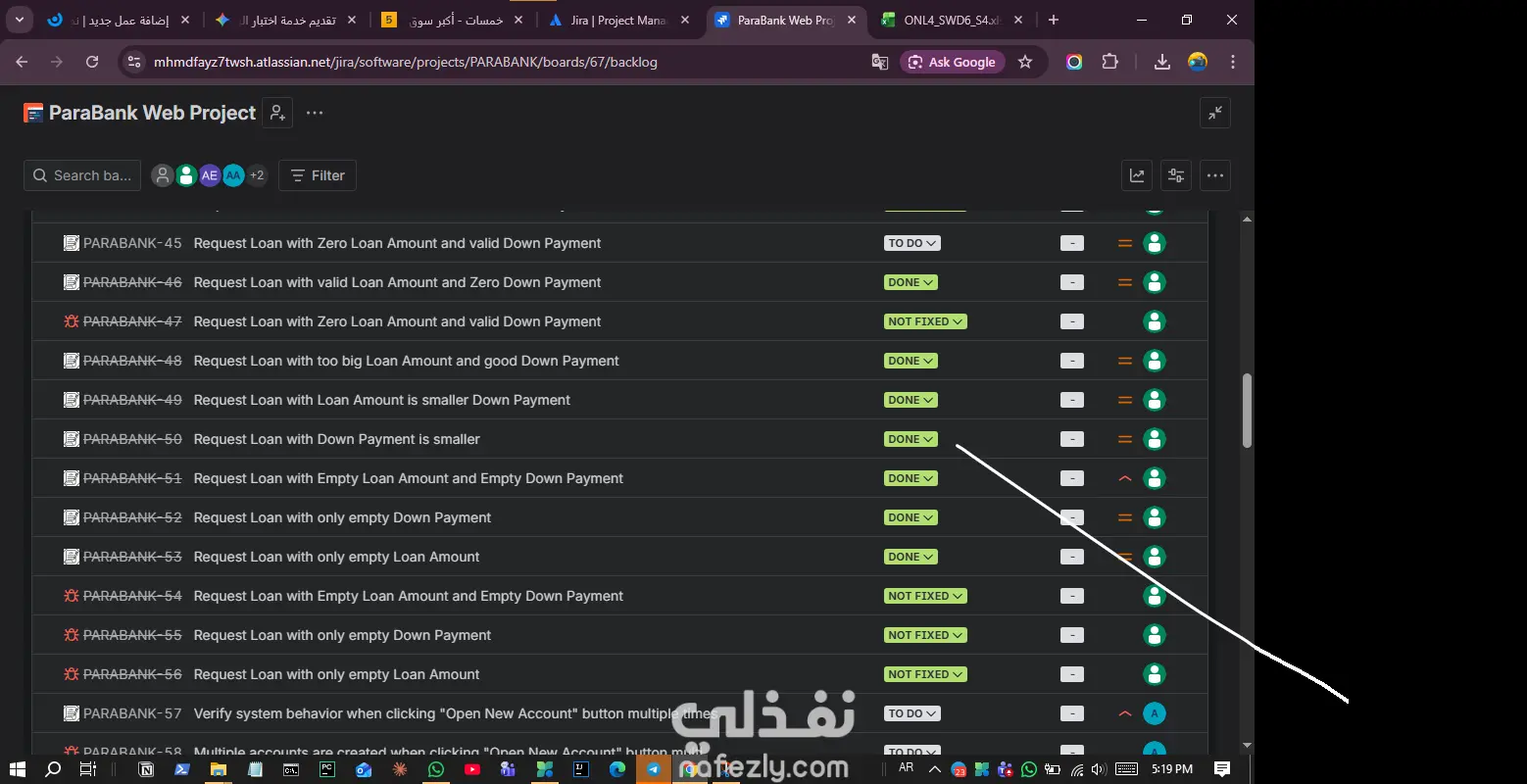1527x784 pixels.
Task: Click the bug icon of PARABANK-54
Action: 72,596
